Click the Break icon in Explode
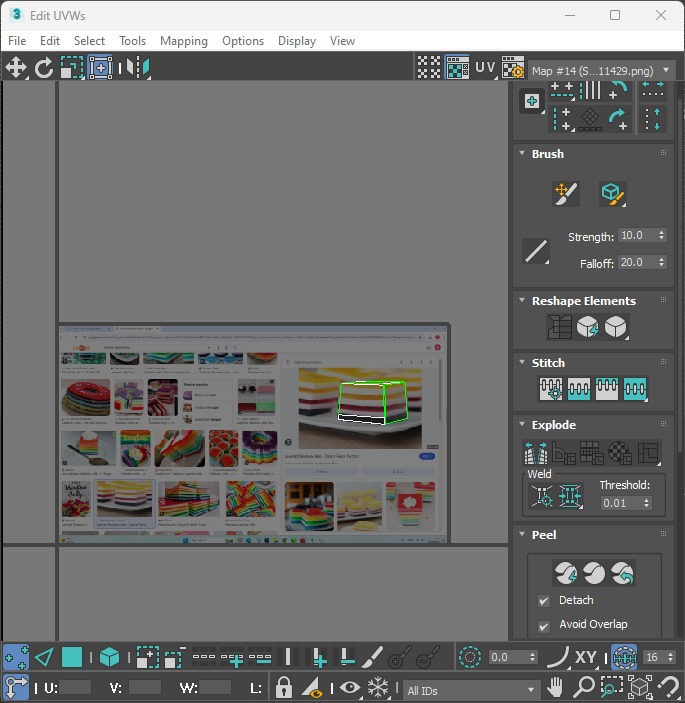Image resolution: width=685 pixels, height=703 pixels. coord(536,453)
